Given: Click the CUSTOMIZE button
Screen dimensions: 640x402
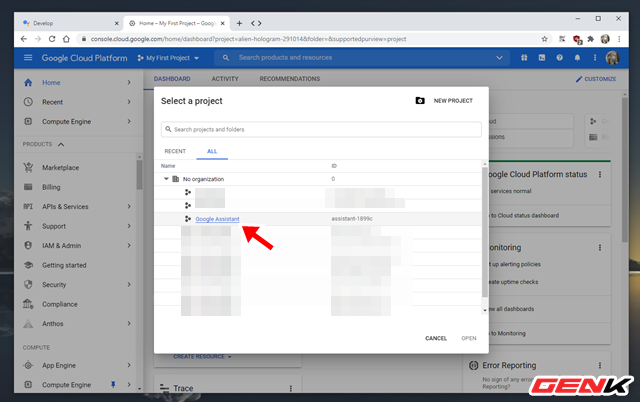Looking at the screenshot, I should pyautogui.click(x=596, y=79).
